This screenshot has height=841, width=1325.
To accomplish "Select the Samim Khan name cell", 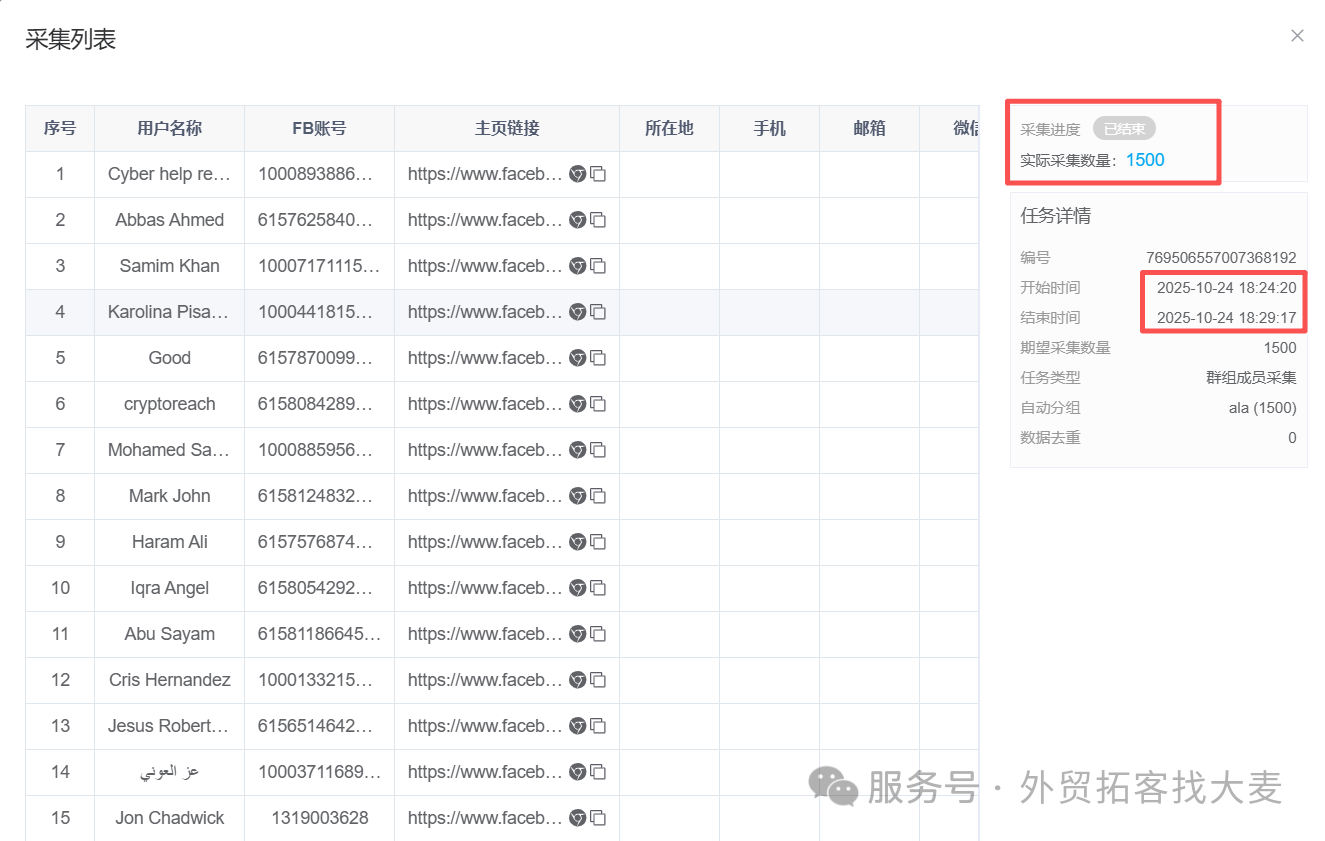I will 170,266.
